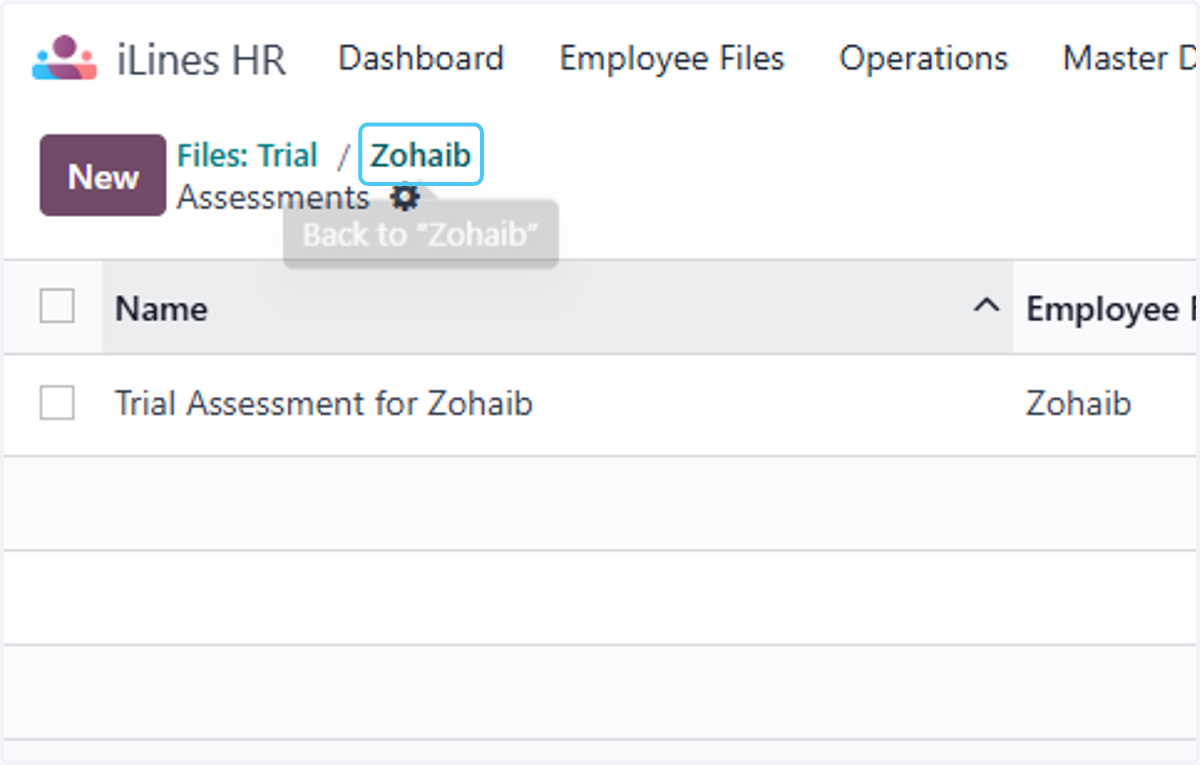The width and height of the screenshot is (1200, 765).
Task: Open the Assessments gear settings icon
Action: pos(404,197)
